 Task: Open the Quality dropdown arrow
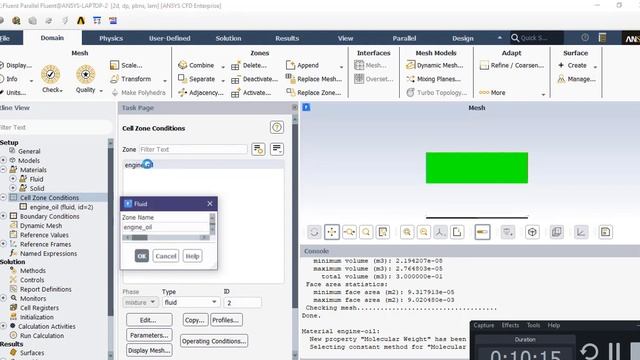click(x=101, y=91)
